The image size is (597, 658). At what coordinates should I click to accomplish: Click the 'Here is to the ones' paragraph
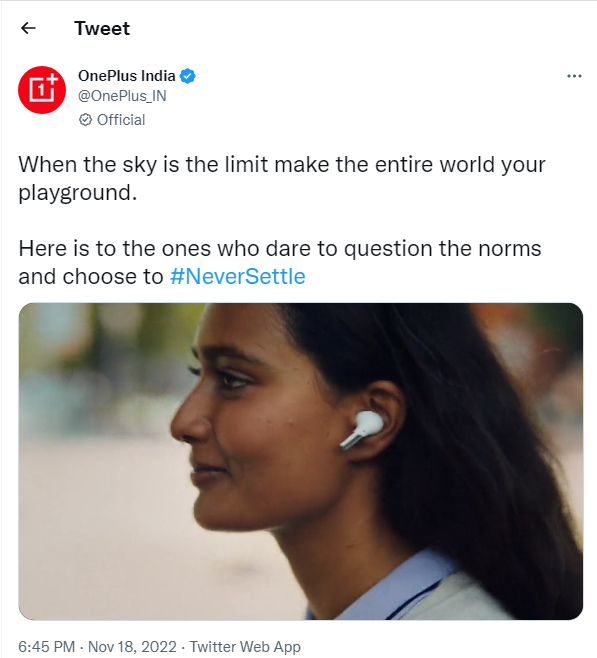click(x=280, y=262)
